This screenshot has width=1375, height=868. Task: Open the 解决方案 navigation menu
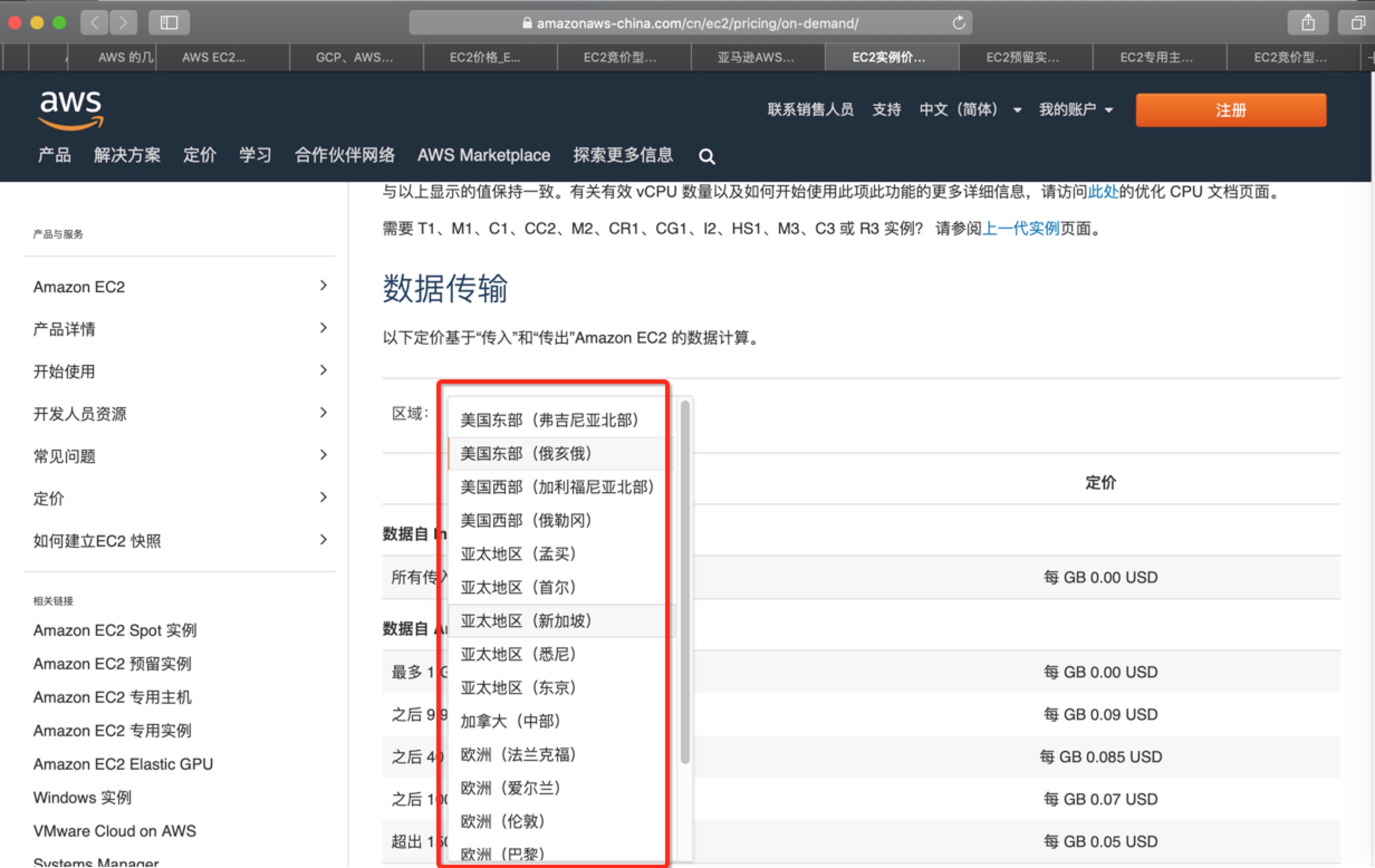pos(127,155)
